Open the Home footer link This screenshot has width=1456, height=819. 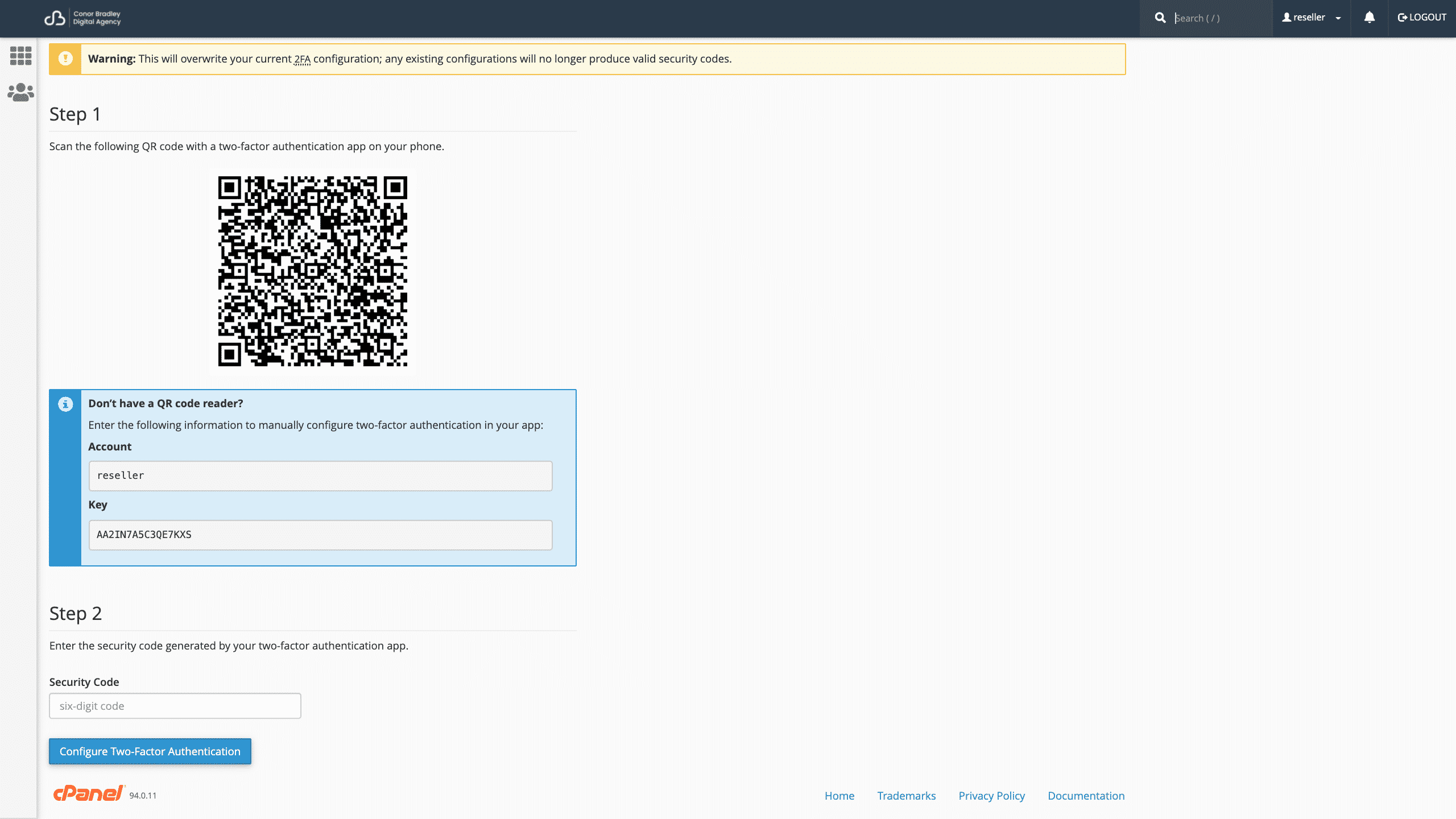click(x=839, y=796)
